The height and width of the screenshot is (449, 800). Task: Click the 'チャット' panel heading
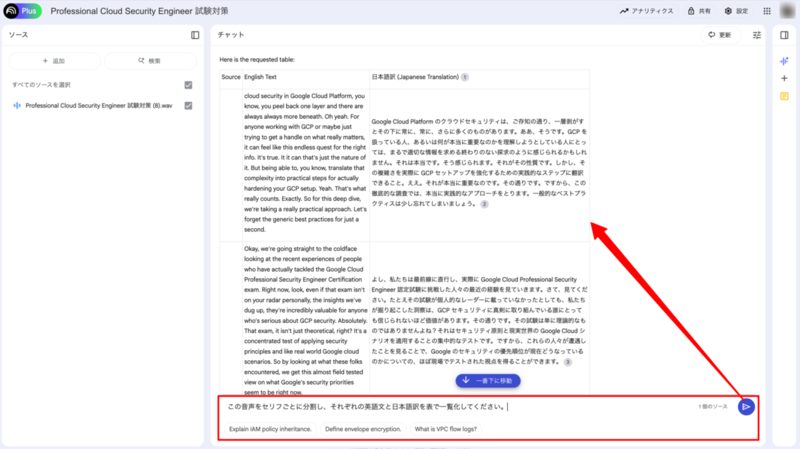(x=231, y=35)
